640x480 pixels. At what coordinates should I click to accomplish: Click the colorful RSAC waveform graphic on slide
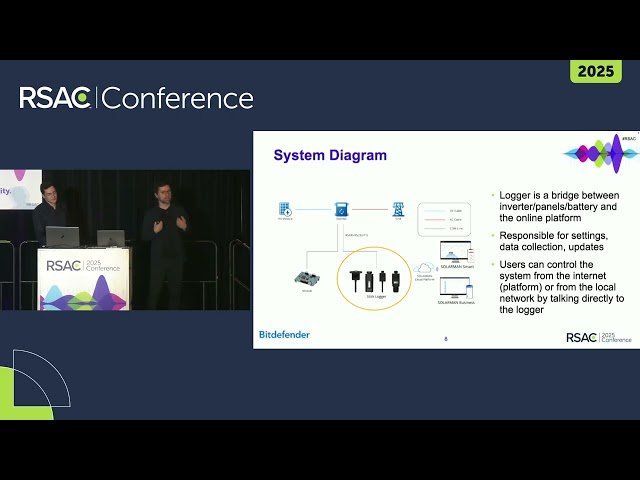click(x=600, y=153)
